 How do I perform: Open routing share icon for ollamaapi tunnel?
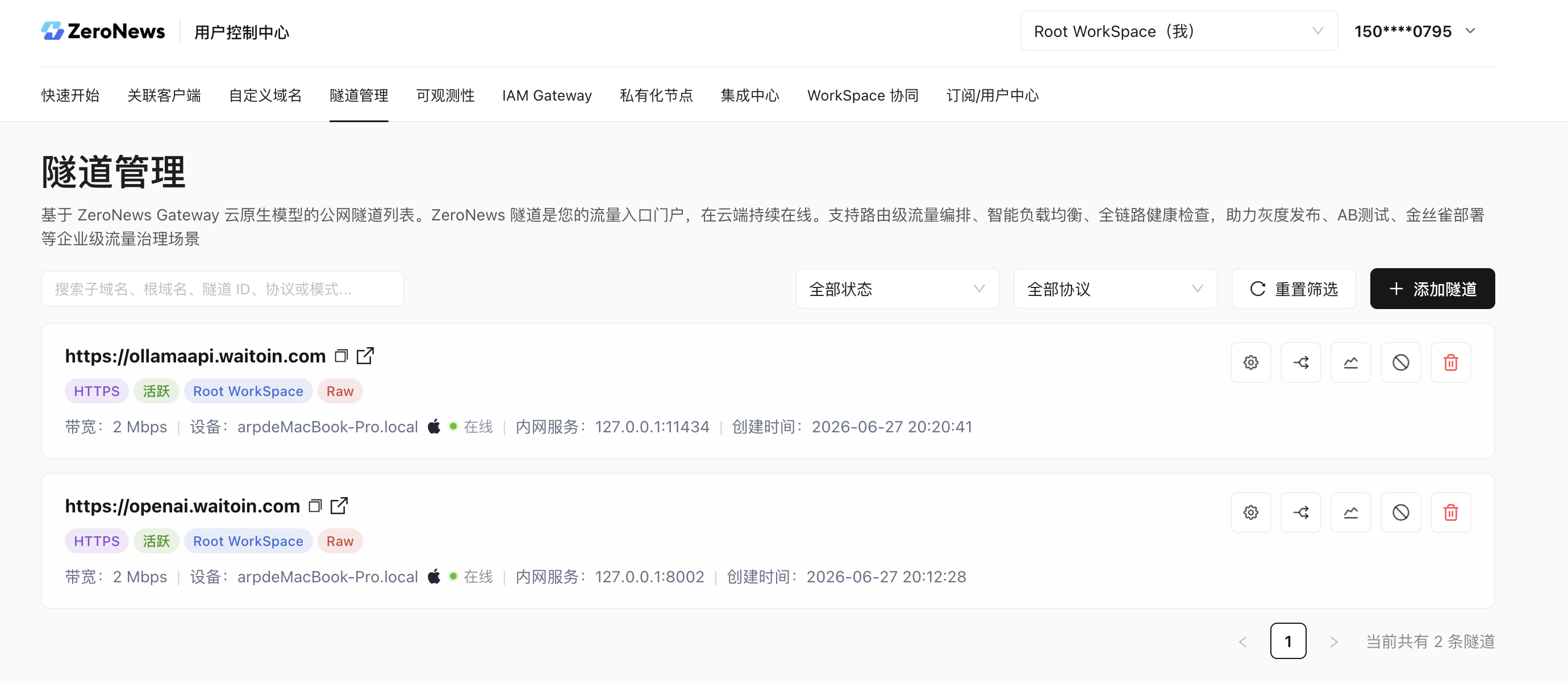1301,362
